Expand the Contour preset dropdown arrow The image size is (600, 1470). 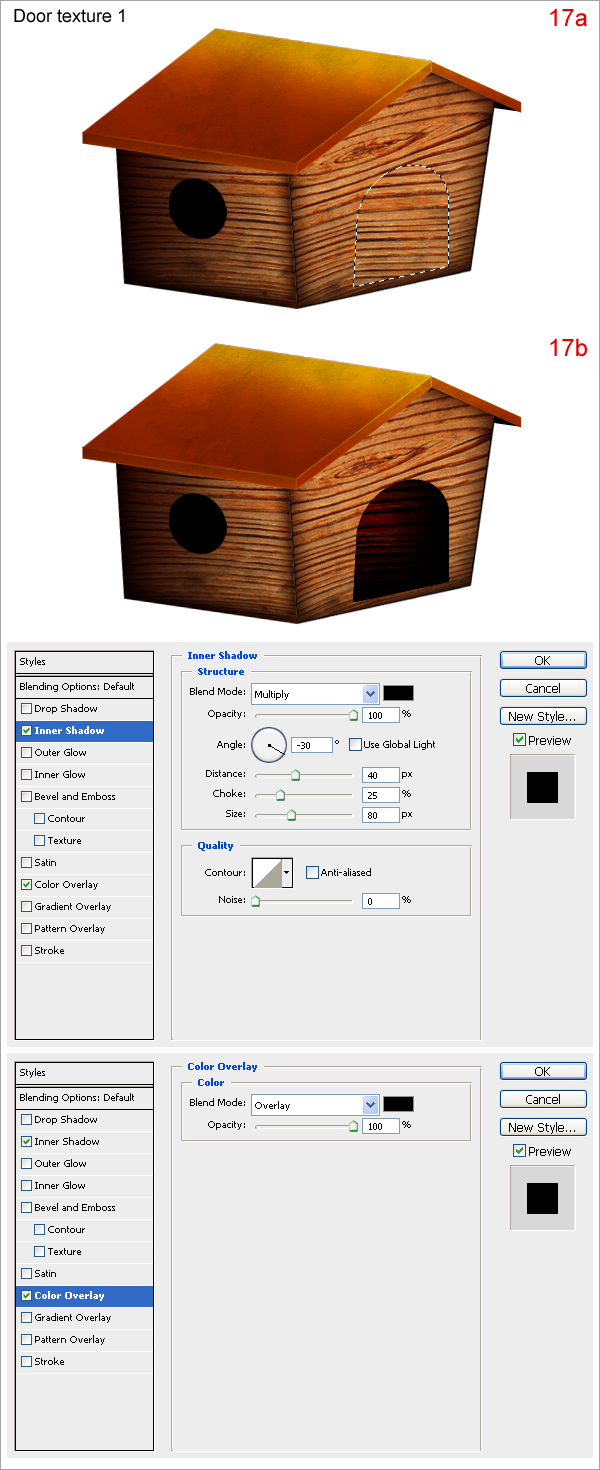[x=287, y=872]
